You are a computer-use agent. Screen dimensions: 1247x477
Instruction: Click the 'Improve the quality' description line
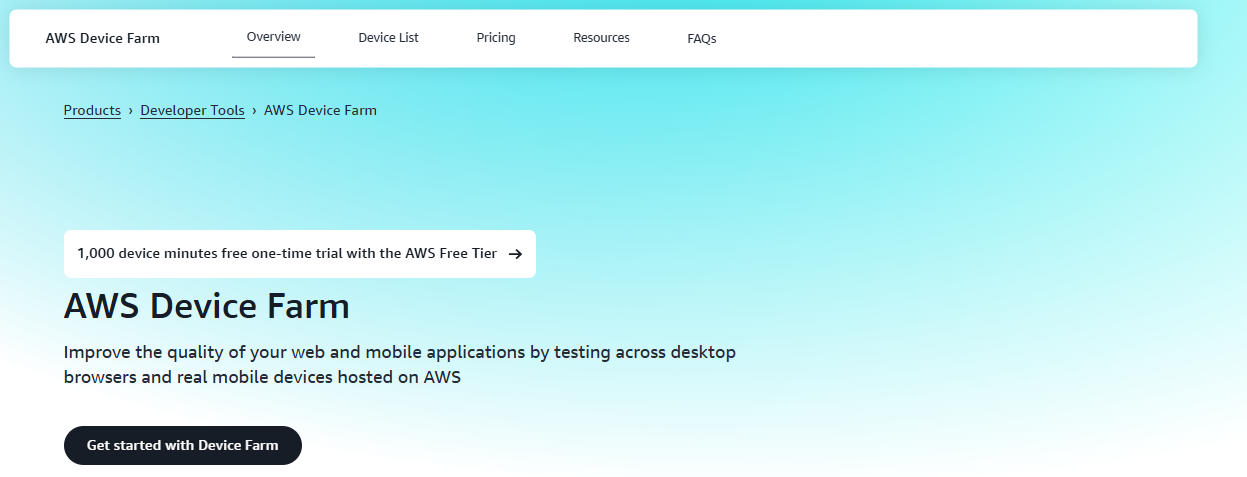[x=399, y=353]
